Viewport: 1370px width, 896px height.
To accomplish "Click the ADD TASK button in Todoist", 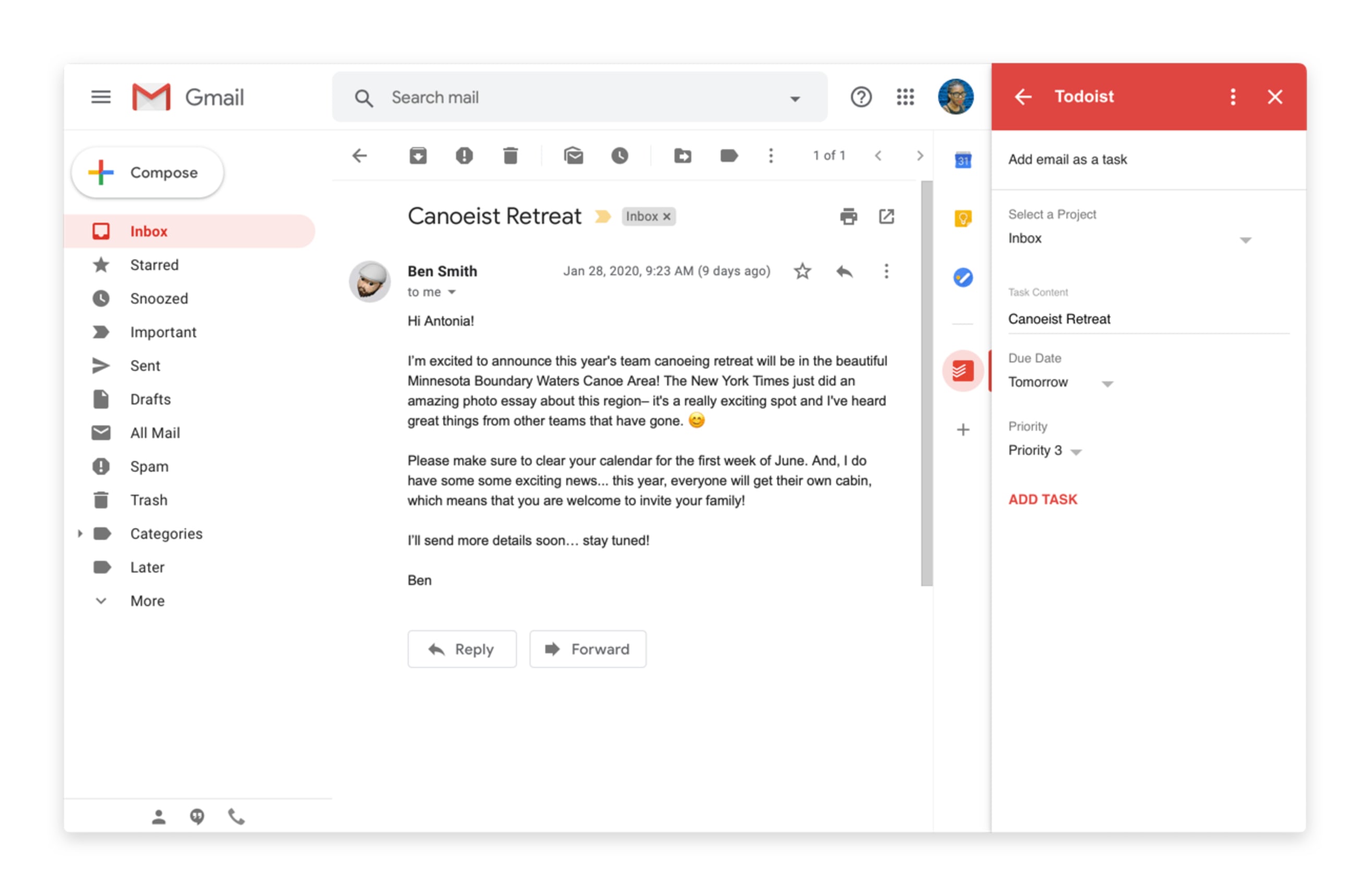I will [x=1043, y=499].
